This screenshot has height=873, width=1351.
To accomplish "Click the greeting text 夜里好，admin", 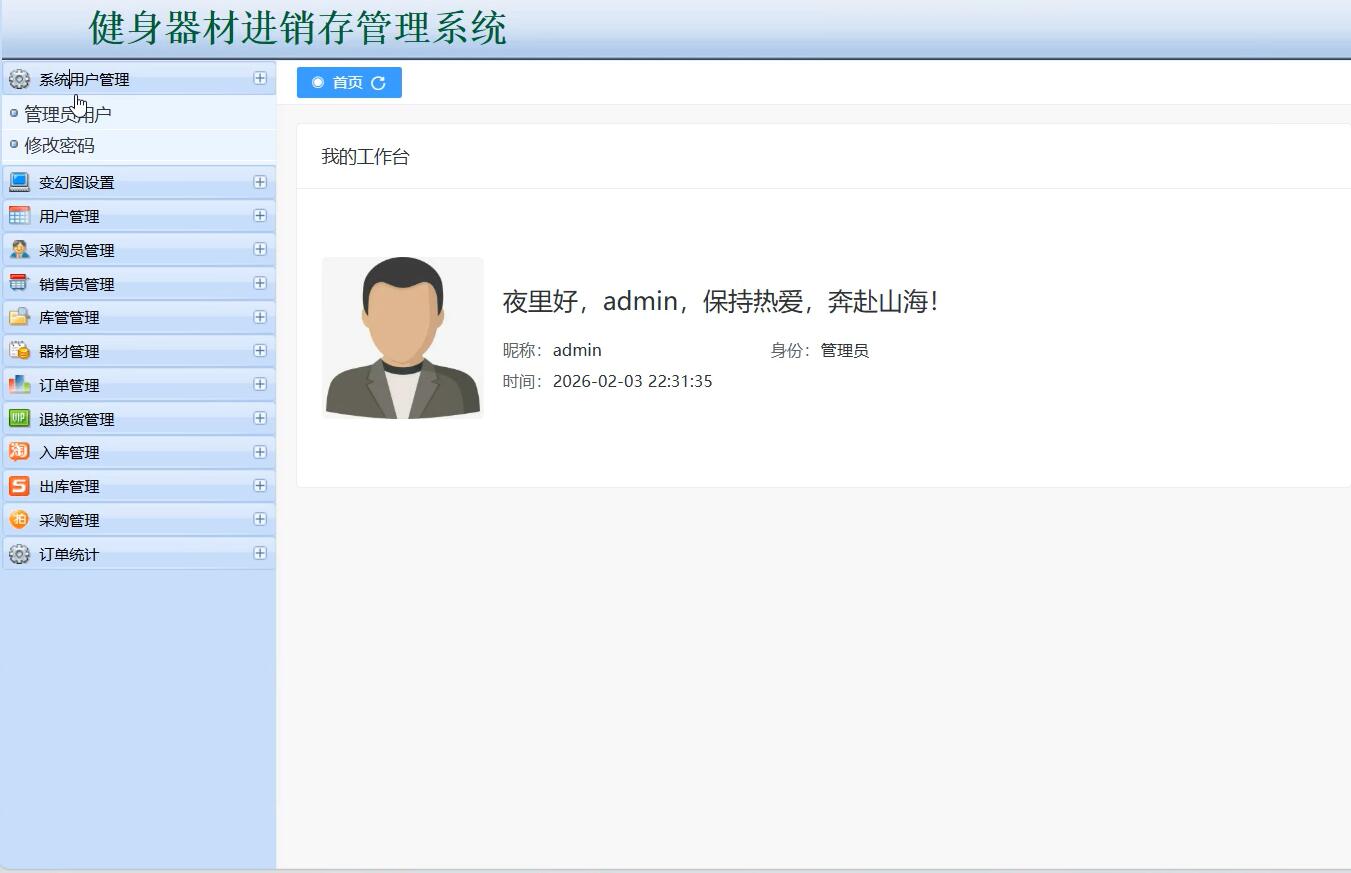I will coord(590,301).
